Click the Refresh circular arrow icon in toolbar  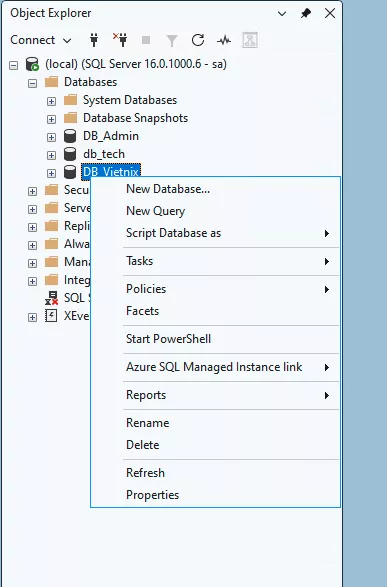coord(198,40)
